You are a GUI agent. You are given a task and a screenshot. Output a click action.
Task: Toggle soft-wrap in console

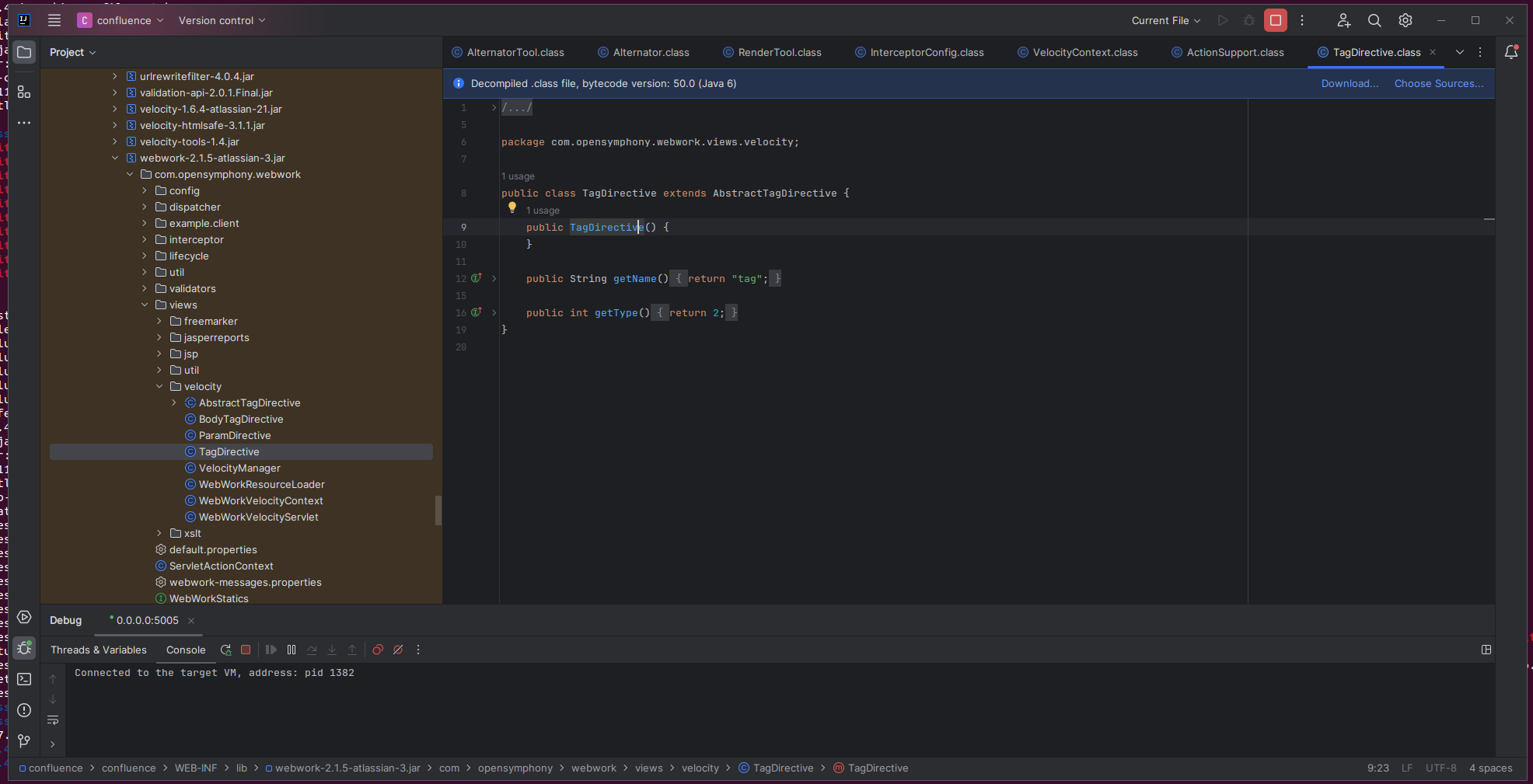tap(53, 720)
